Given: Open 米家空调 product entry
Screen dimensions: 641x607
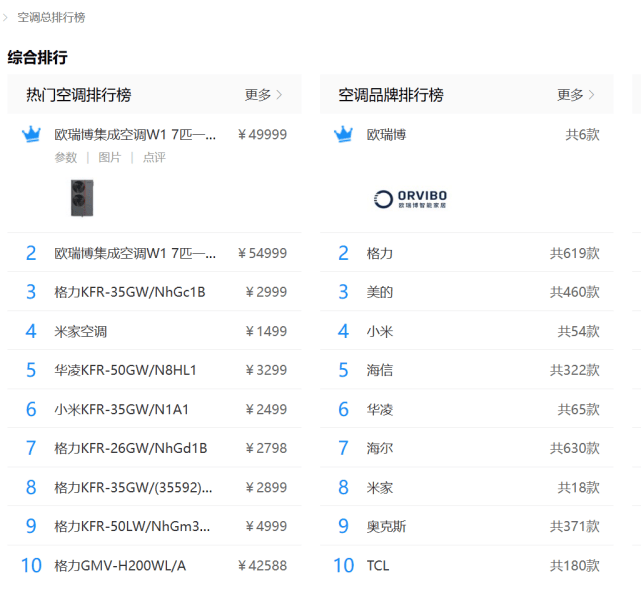Looking at the screenshot, I should click(80, 331).
